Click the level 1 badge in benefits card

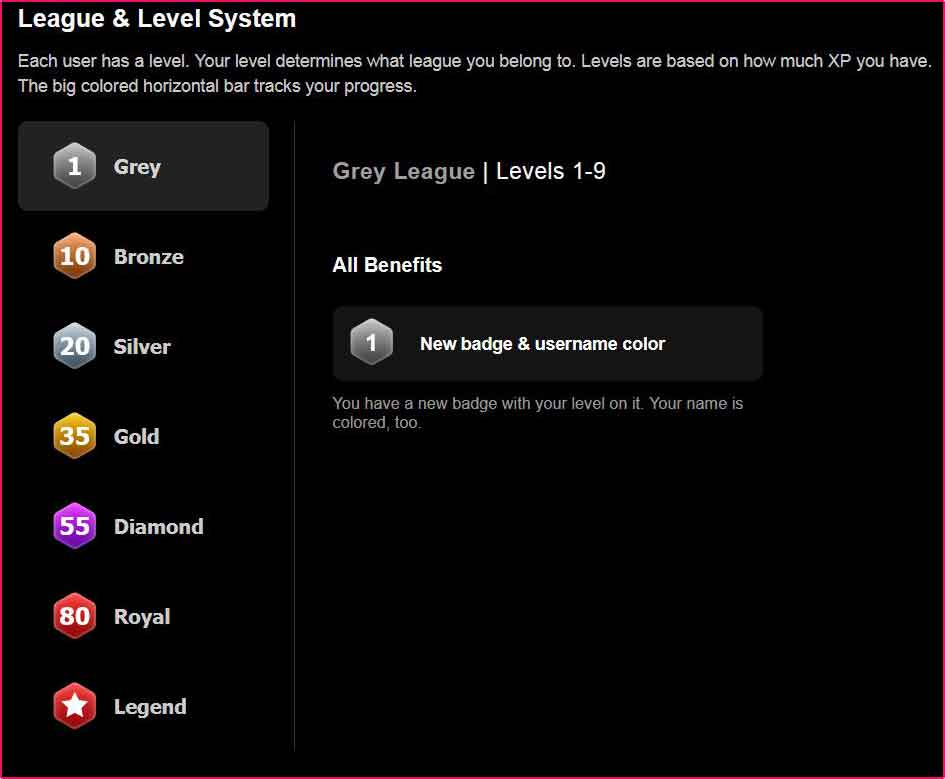pyautogui.click(x=371, y=342)
